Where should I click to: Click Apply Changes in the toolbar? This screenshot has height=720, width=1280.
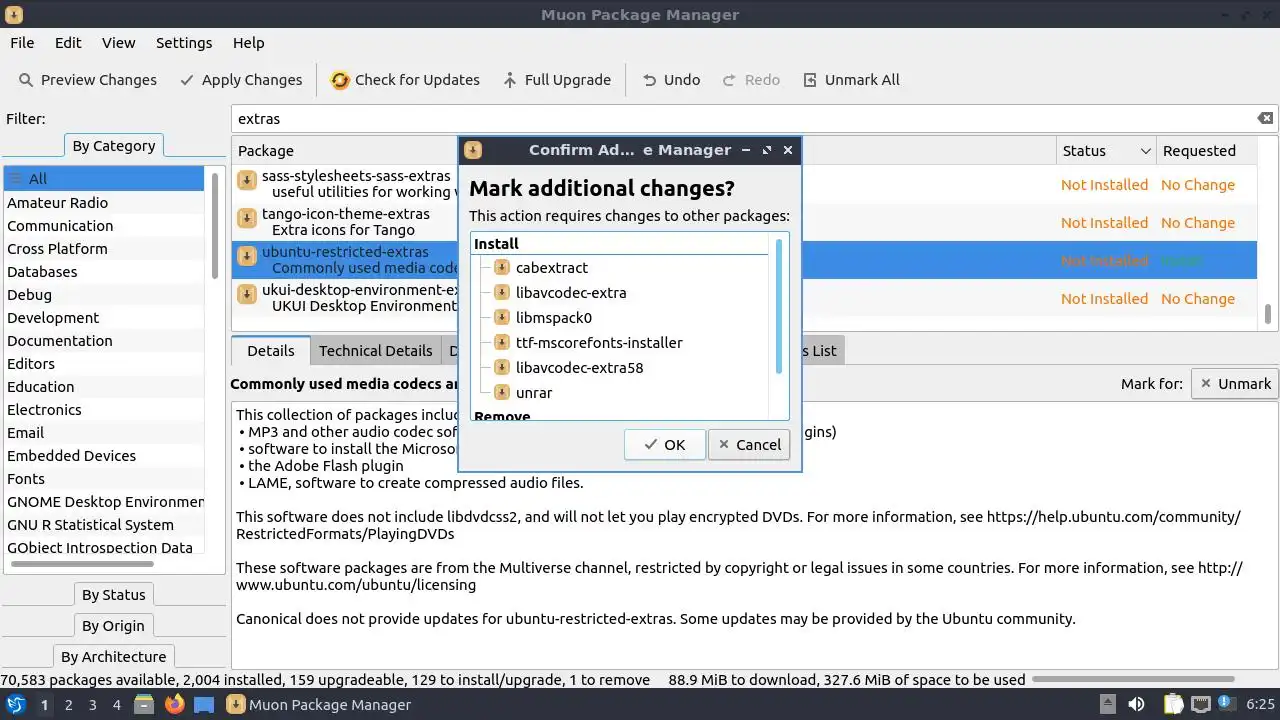click(241, 80)
